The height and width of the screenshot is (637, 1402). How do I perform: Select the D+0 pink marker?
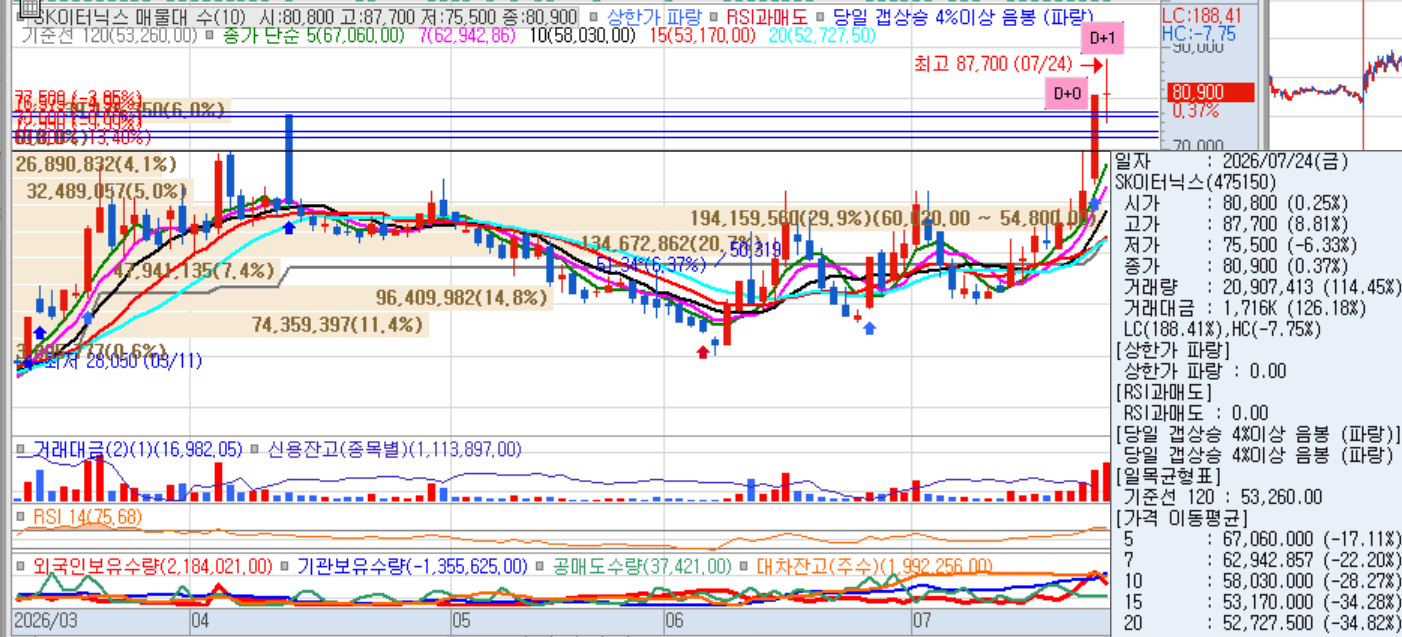(1066, 95)
